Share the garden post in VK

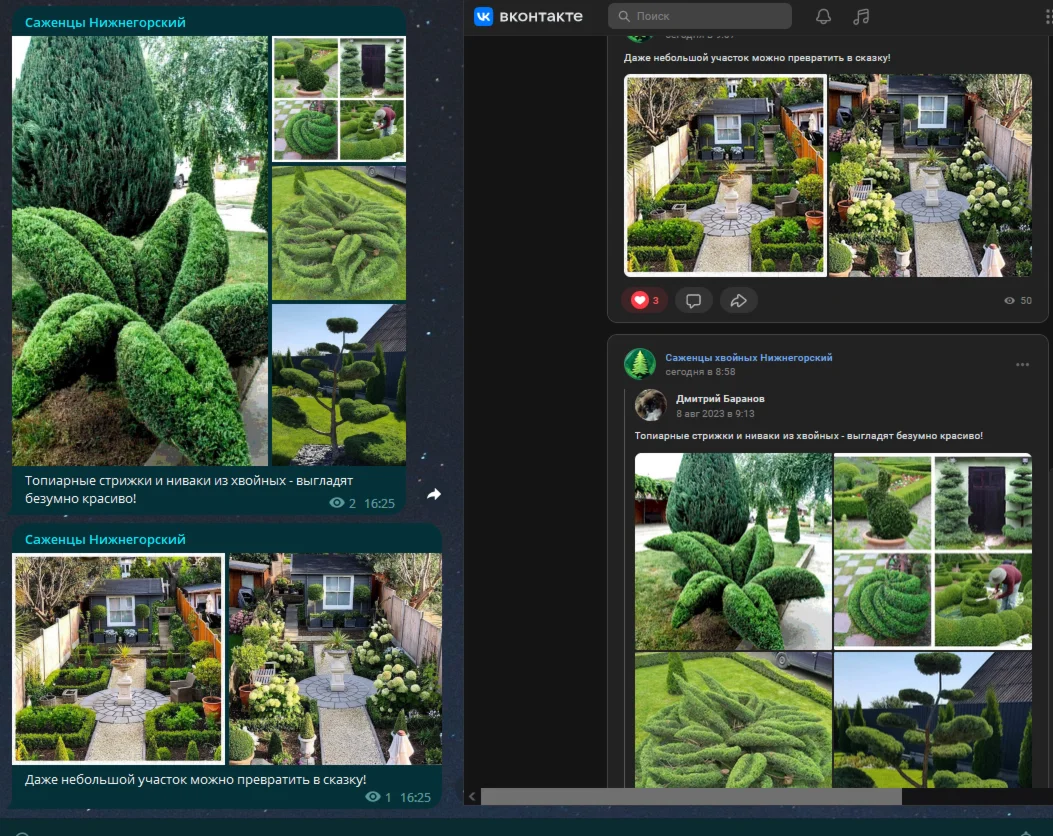pos(739,300)
